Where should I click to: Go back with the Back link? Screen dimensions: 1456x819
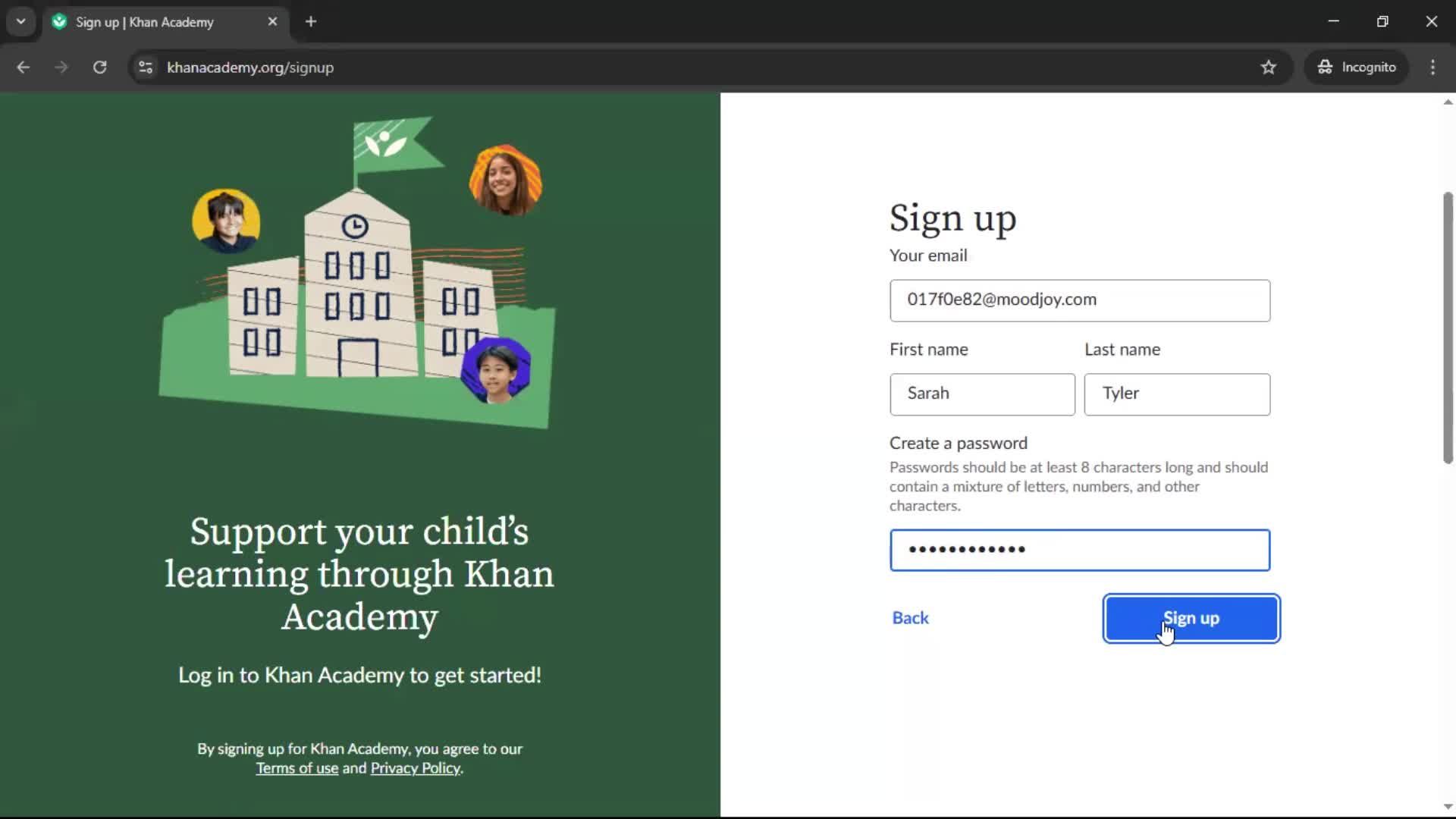(x=910, y=618)
